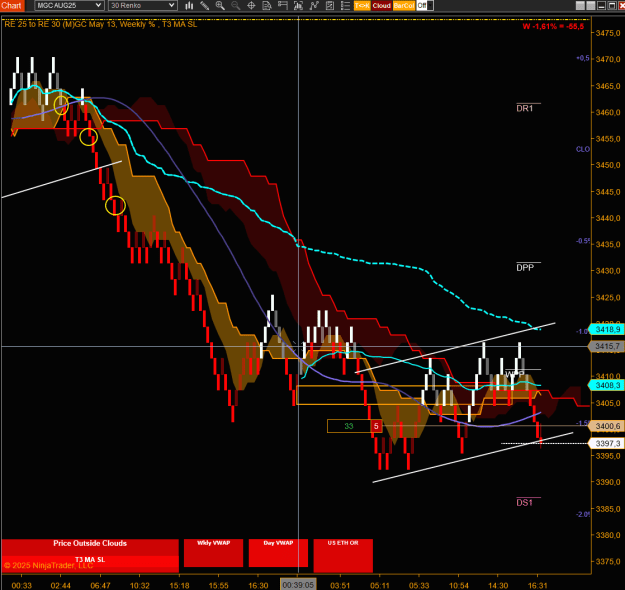Toggle the T<>K toolbar button

click(362, 6)
